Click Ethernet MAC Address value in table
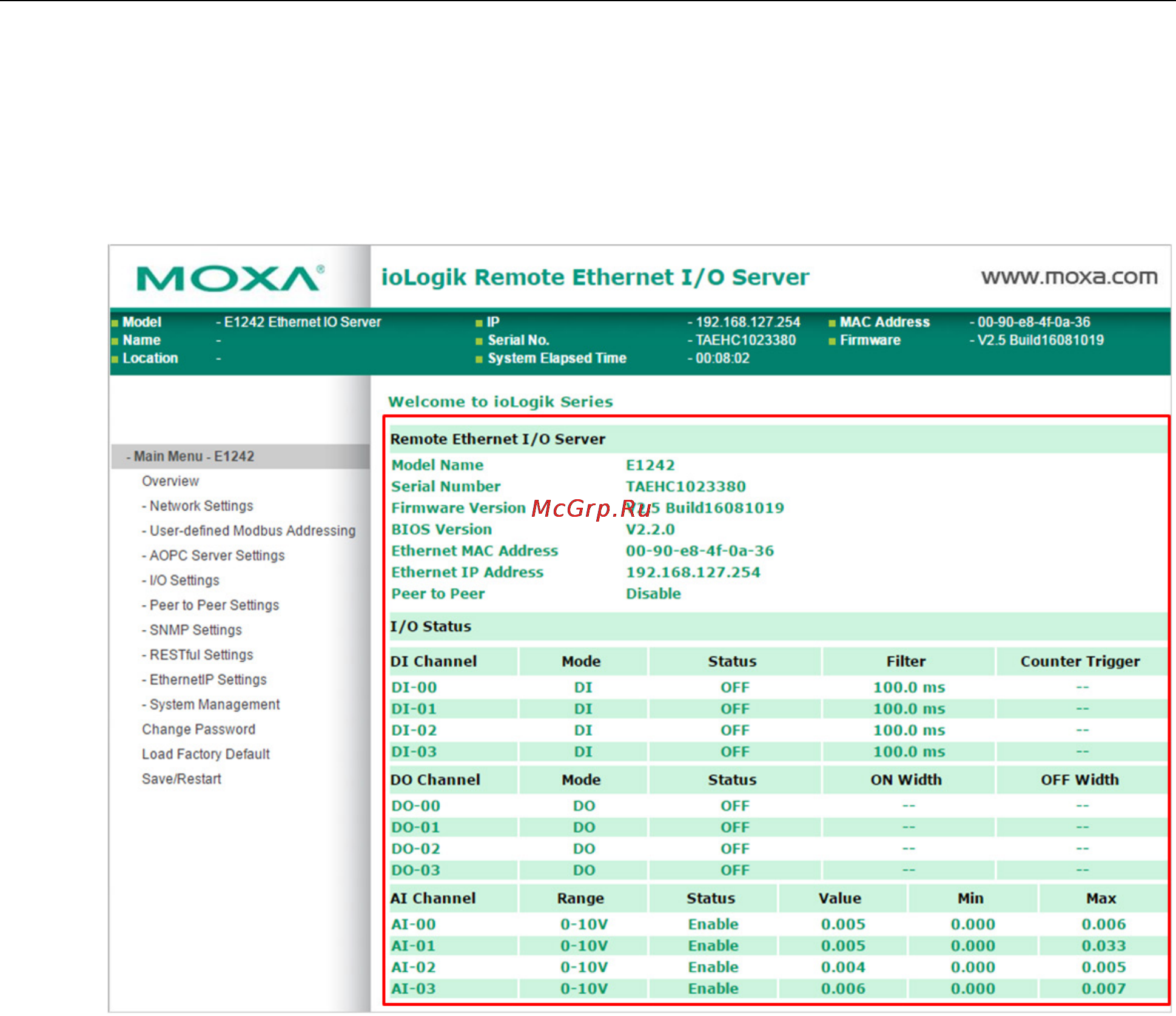Screen dimensions: 1176x1016 click(x=700, y=551)
